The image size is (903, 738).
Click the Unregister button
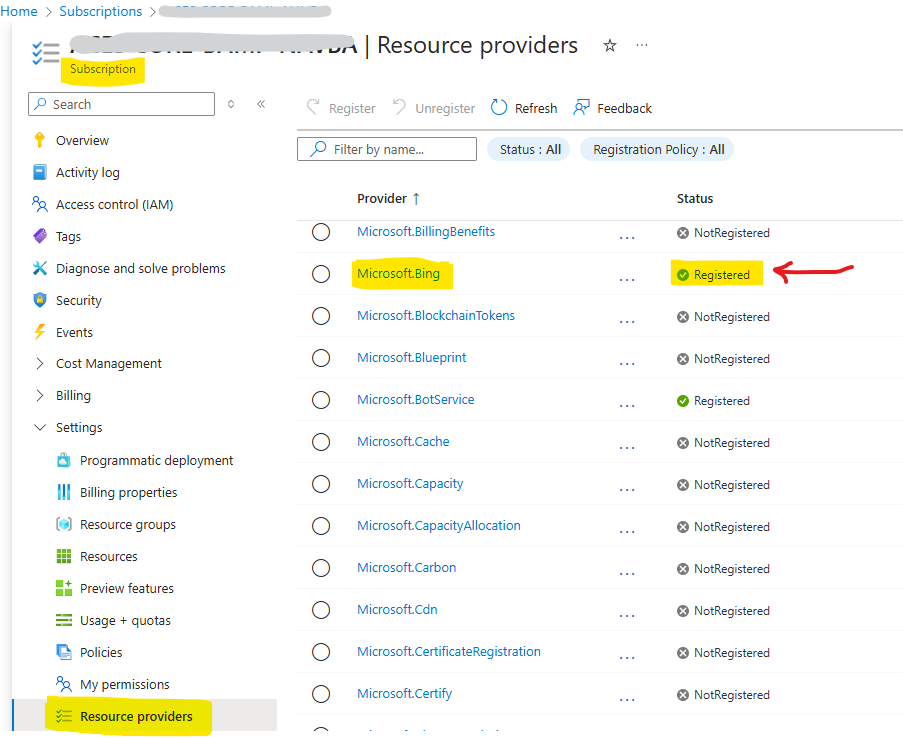tap(434, 108)
